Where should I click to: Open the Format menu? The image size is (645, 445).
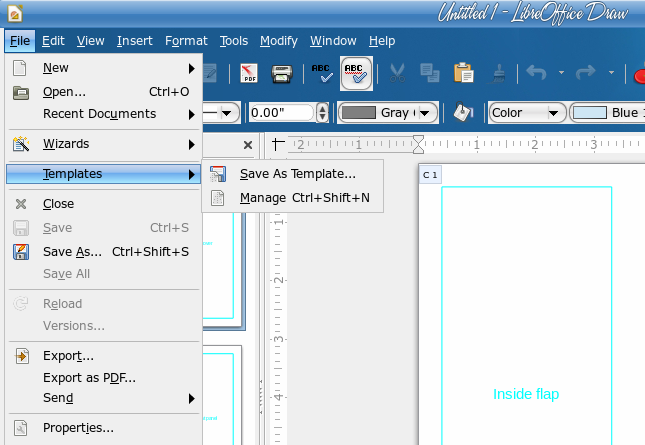(x=186, y=41)
